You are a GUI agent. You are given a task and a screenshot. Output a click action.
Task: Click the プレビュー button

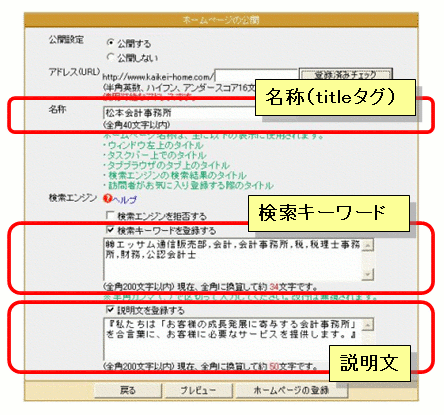198,390
